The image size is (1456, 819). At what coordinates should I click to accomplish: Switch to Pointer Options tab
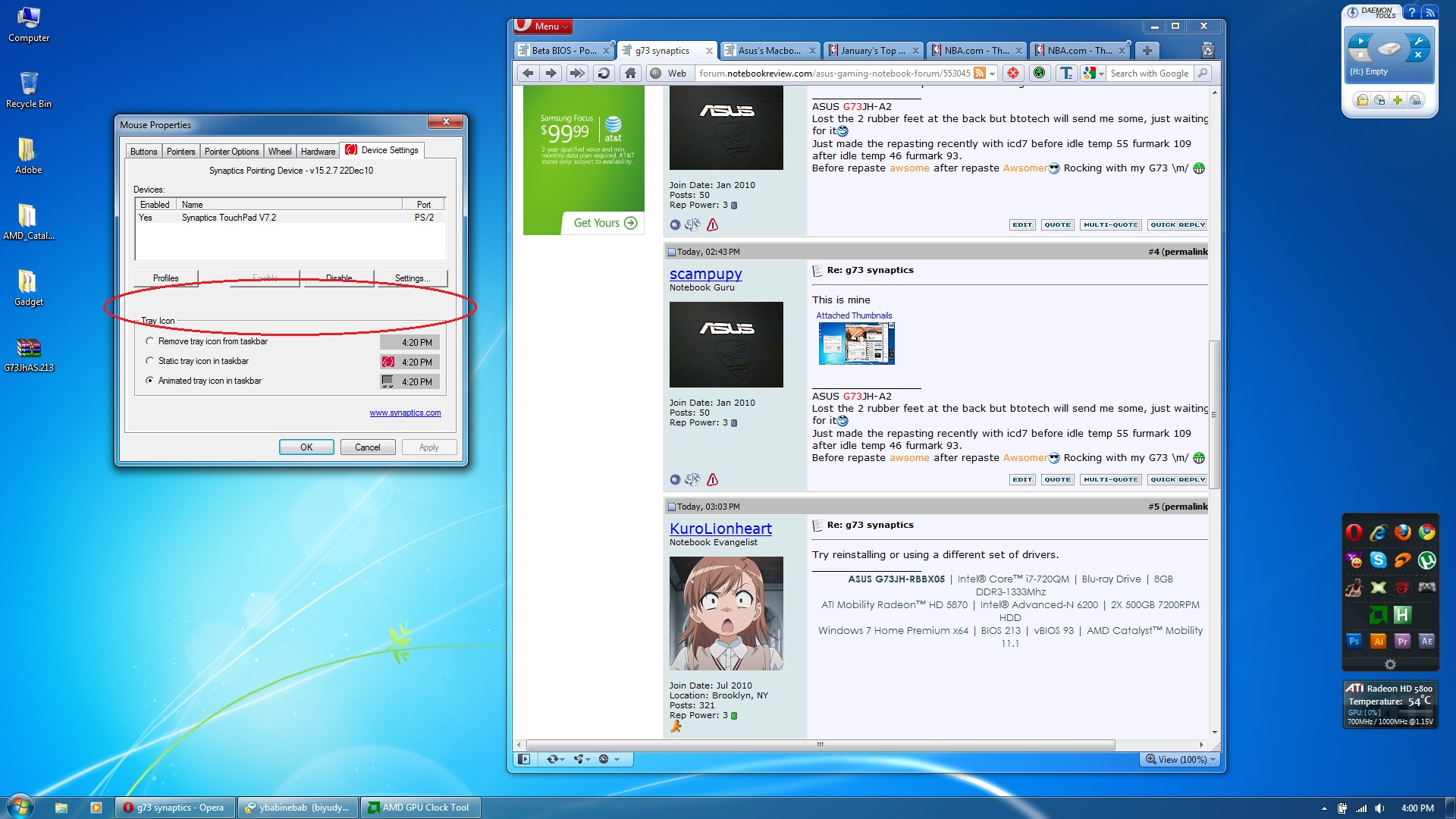click(231, 151)
